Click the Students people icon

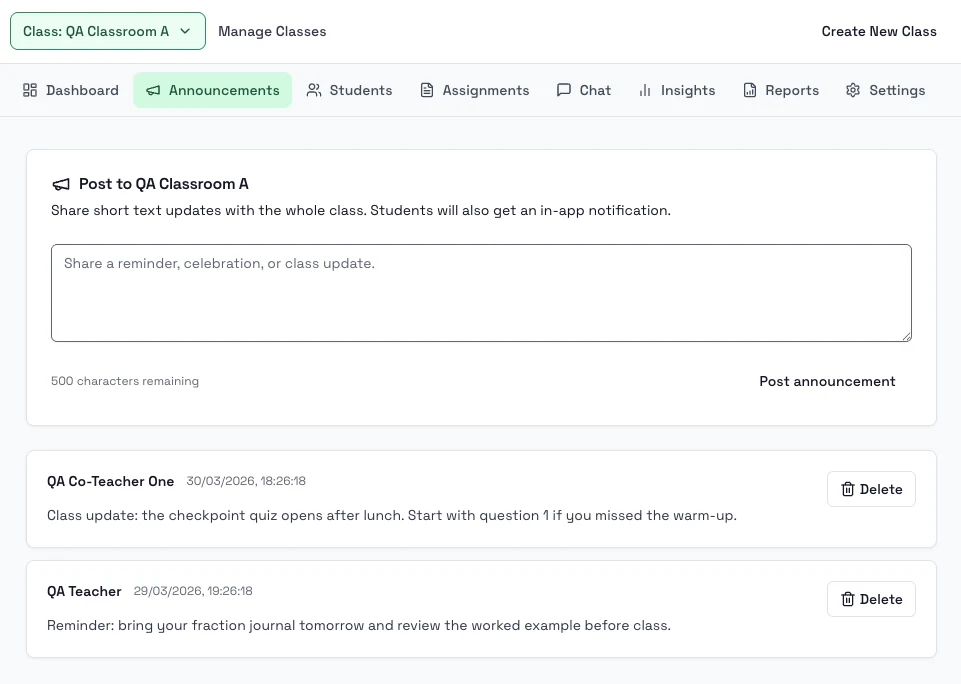click(x=314, y=90)
